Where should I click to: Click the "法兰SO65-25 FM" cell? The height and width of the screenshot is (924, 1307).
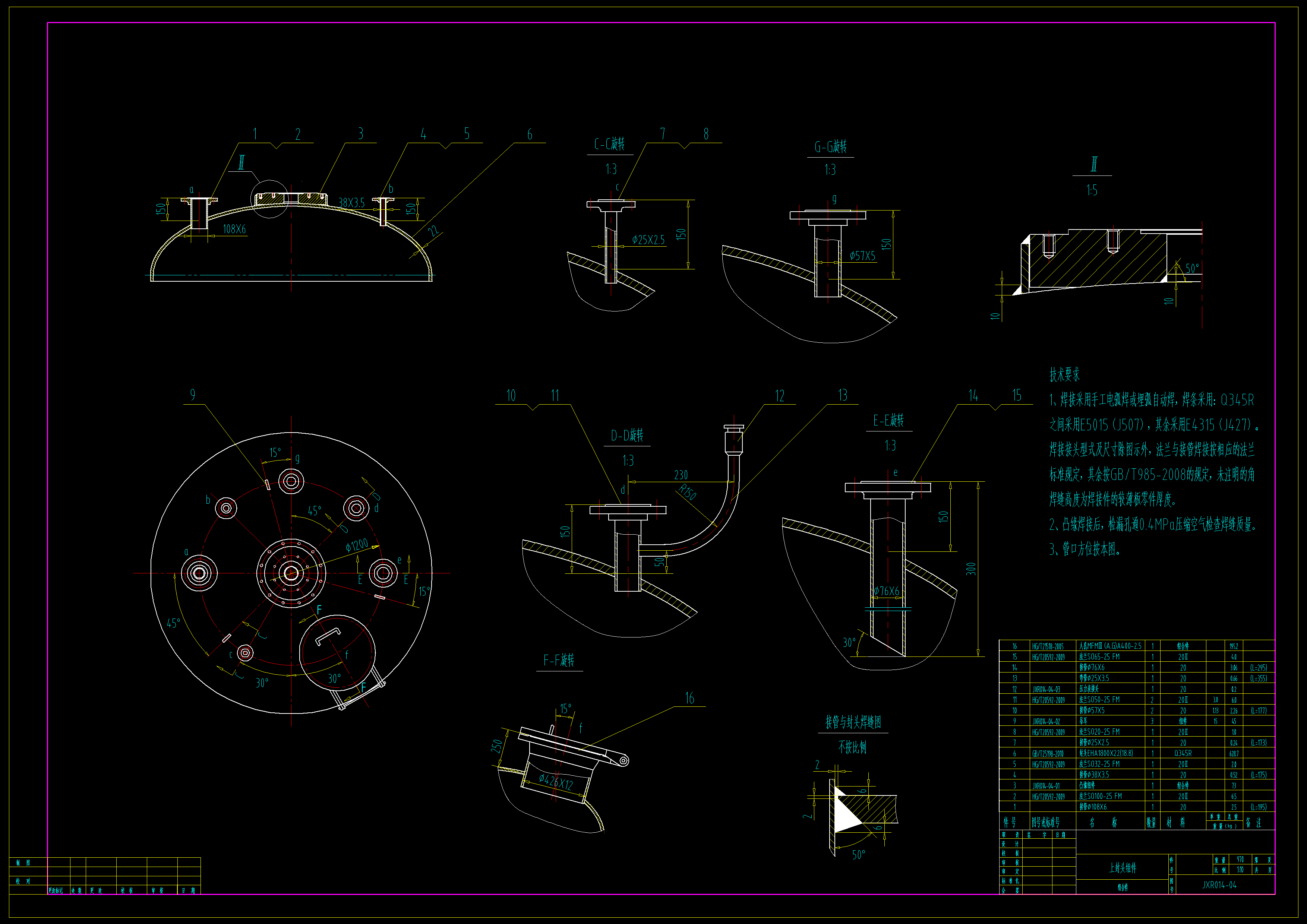click(x=1099, y=656)
